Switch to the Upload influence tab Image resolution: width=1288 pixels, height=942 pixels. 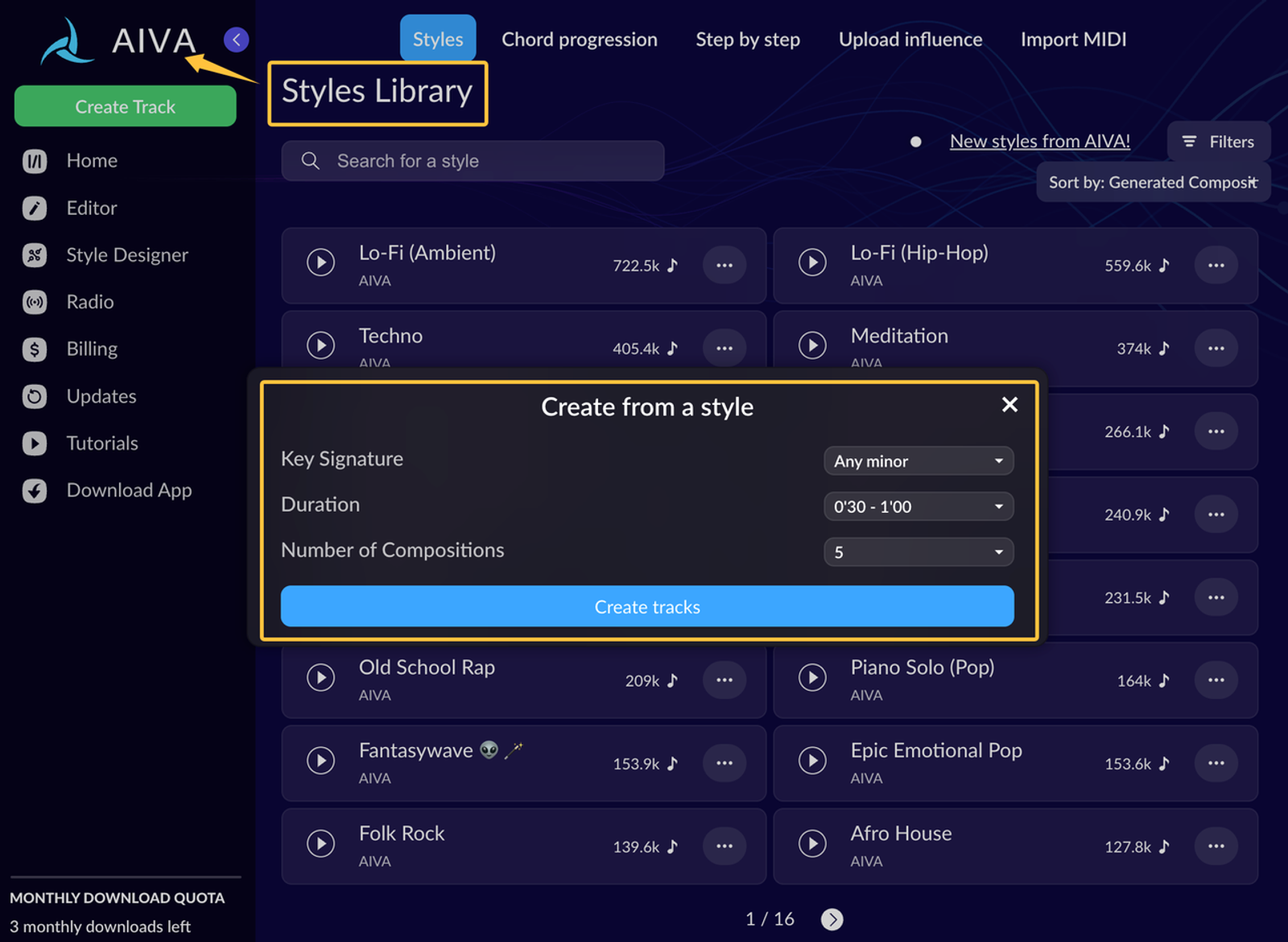[910, 39]
